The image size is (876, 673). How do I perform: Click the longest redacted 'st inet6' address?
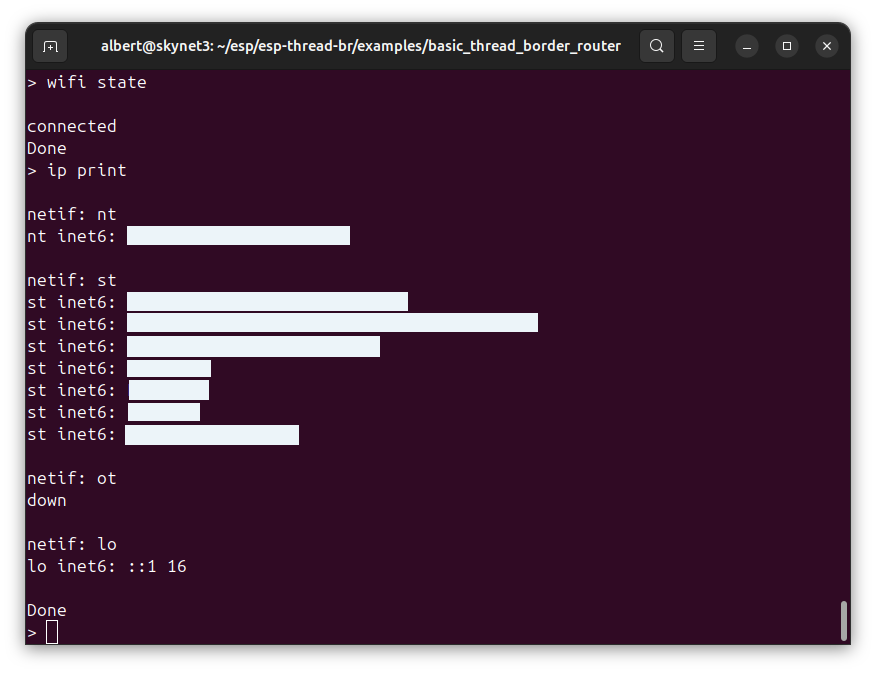point(332,322)
